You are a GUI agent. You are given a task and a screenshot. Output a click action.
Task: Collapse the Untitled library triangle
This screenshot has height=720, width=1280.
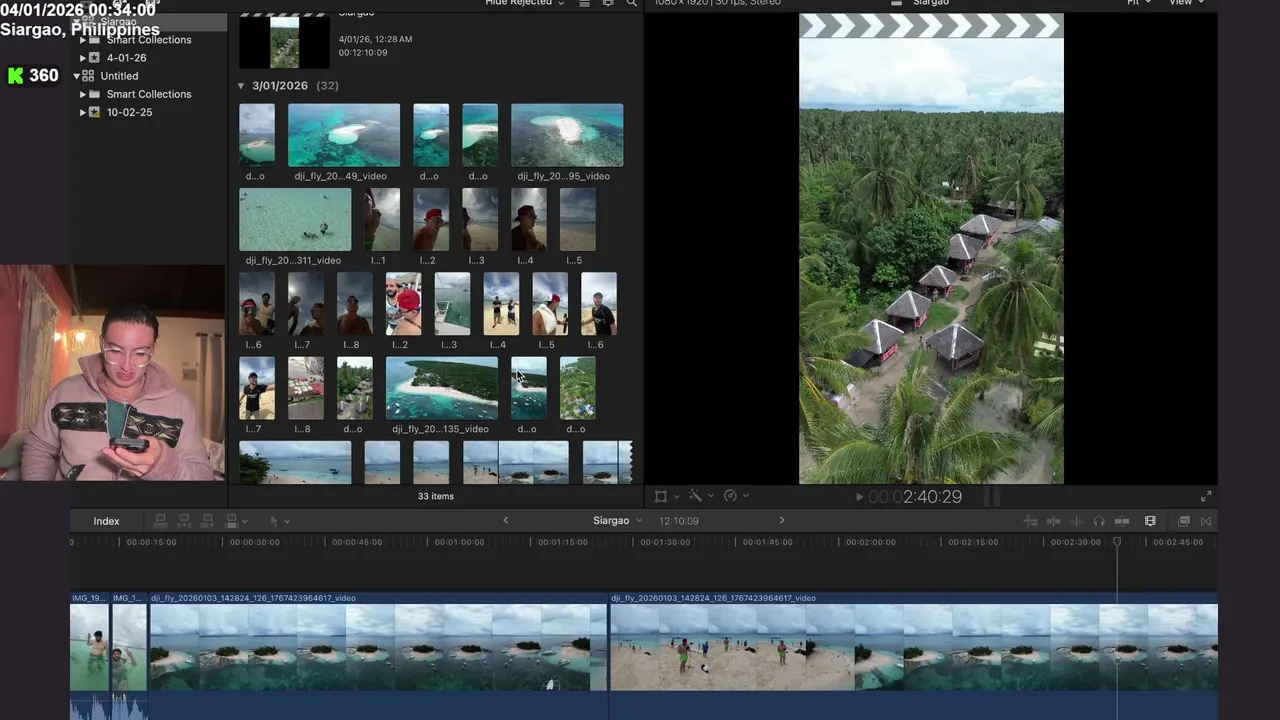point(76,76)
